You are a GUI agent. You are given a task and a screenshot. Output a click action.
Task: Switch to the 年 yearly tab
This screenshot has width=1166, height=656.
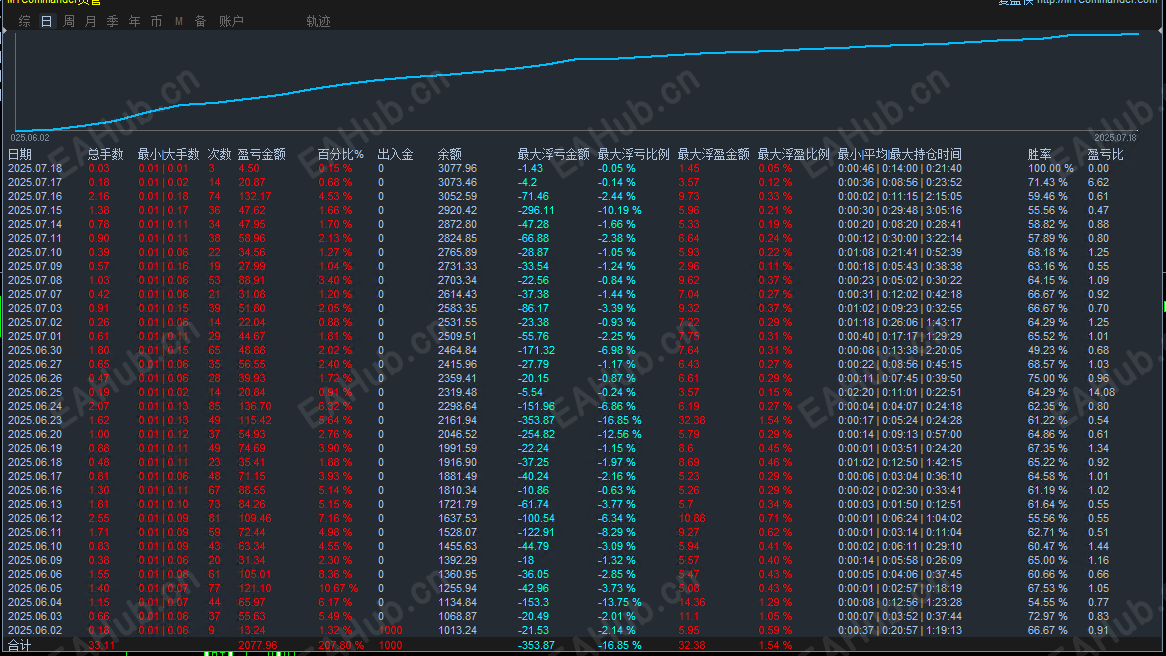click(135, 22)
